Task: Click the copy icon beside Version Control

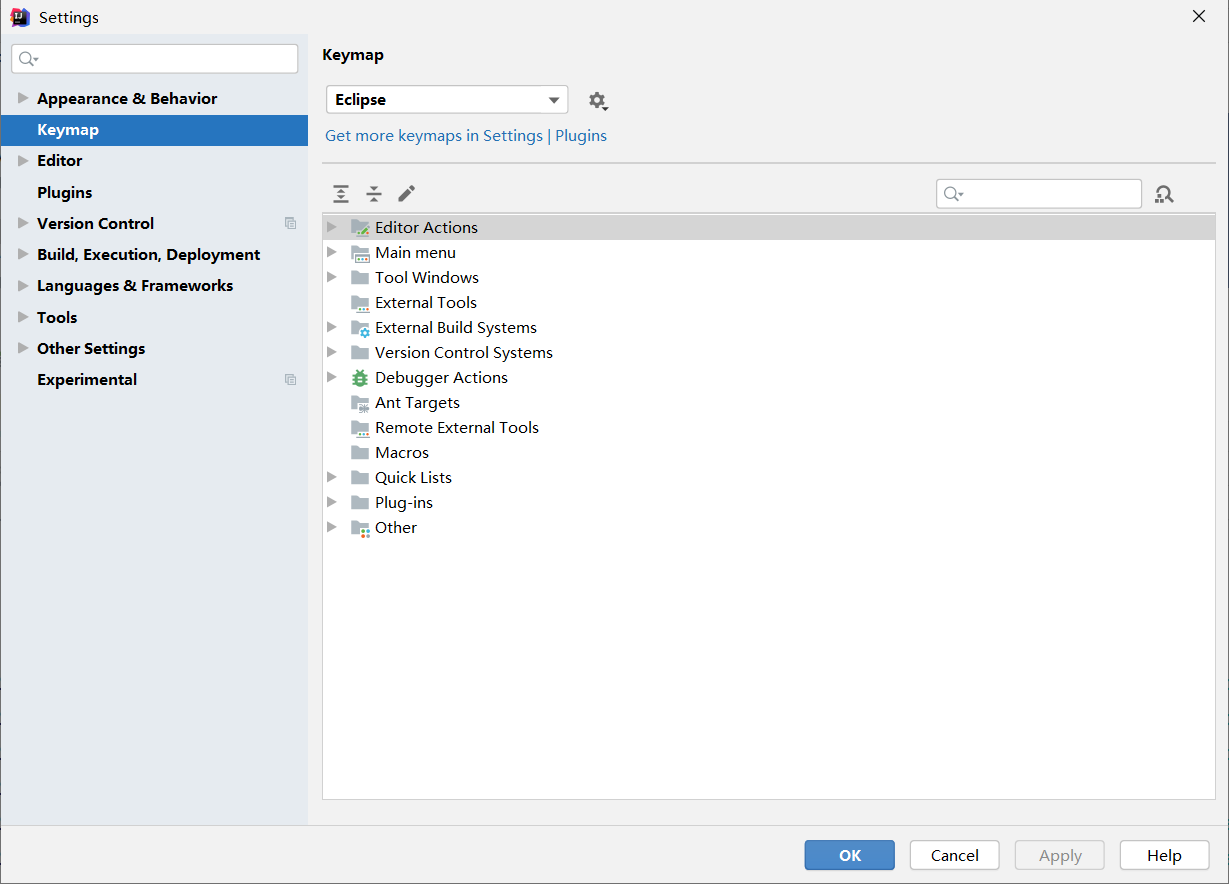Action: 290,224
